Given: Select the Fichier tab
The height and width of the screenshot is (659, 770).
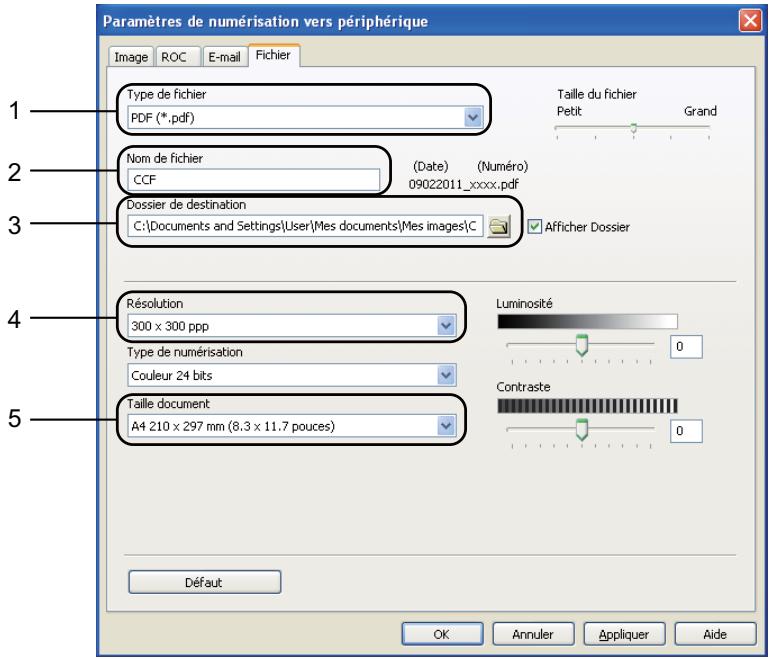Looking at the screenshot, I should point(273,55).
